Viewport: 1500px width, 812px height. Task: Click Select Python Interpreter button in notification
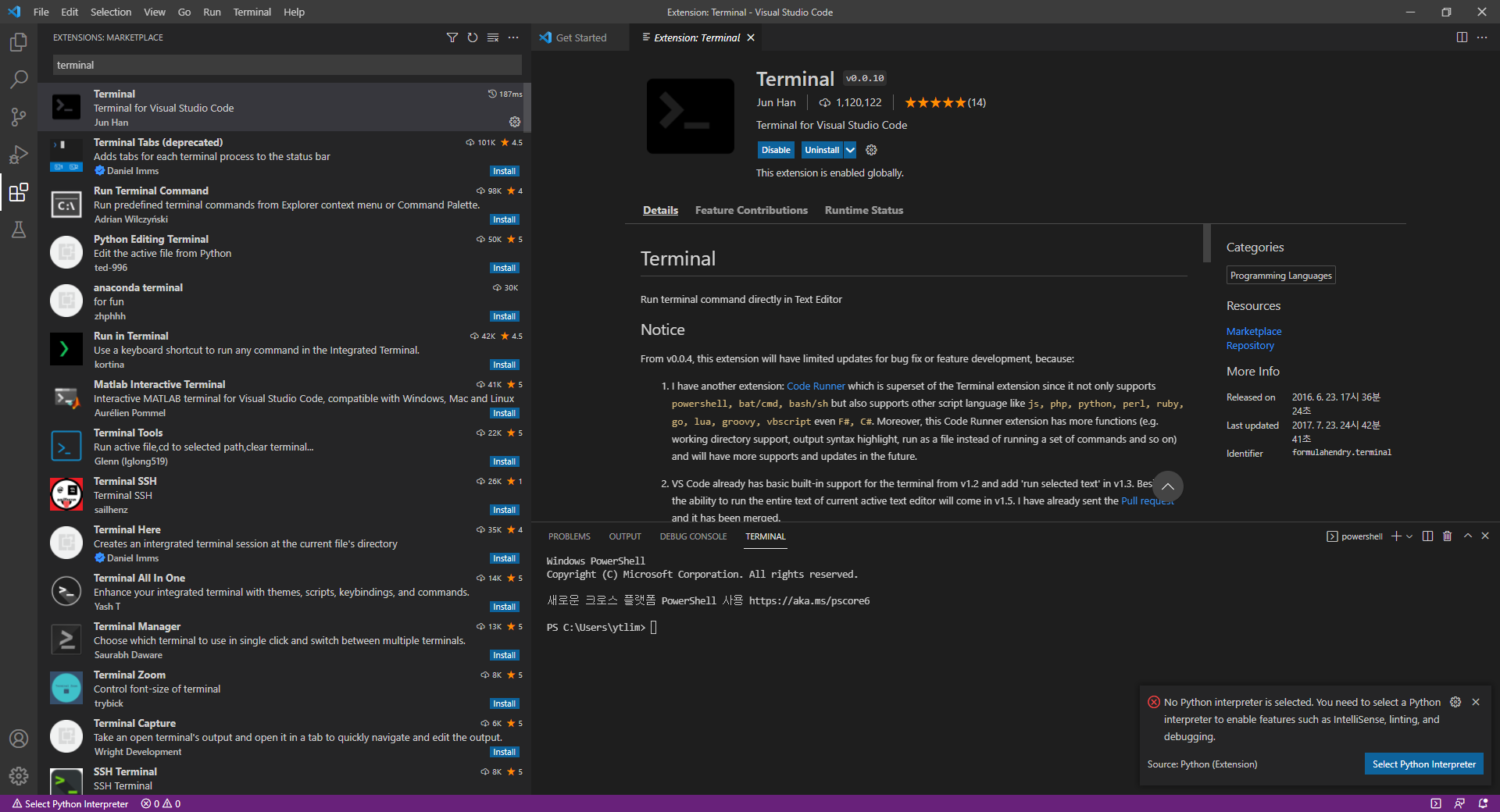tap(1423, 764)
